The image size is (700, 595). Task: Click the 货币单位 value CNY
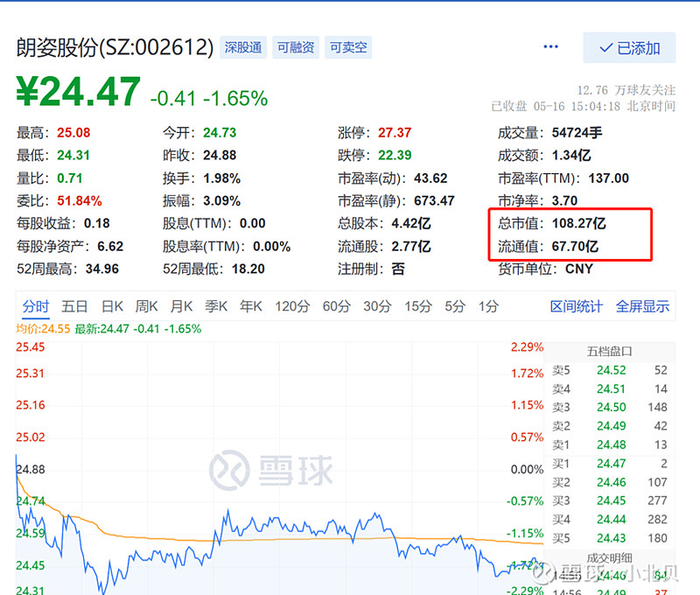pos(579,269)
